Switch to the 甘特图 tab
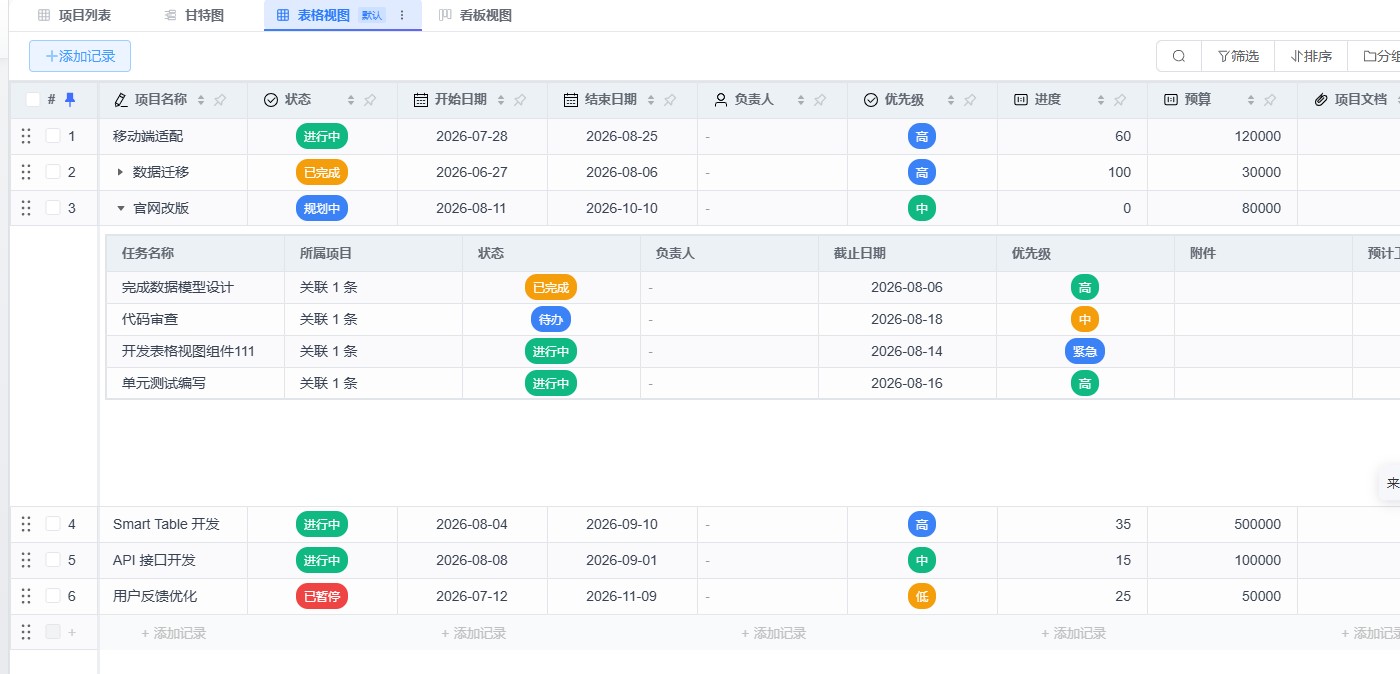 [x=194, y=16]
